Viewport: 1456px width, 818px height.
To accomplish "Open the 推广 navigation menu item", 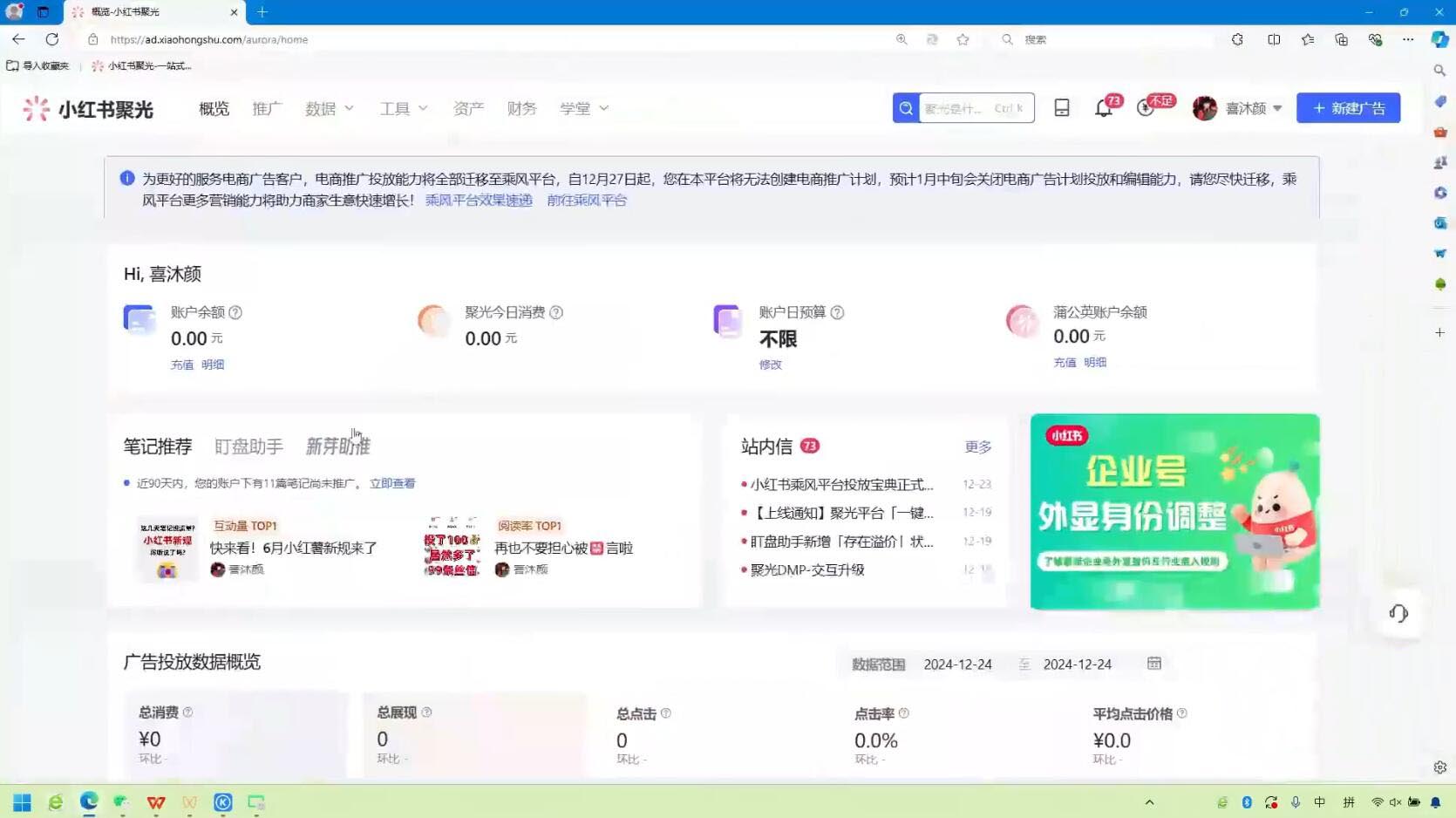I will [x=267, y=108].
